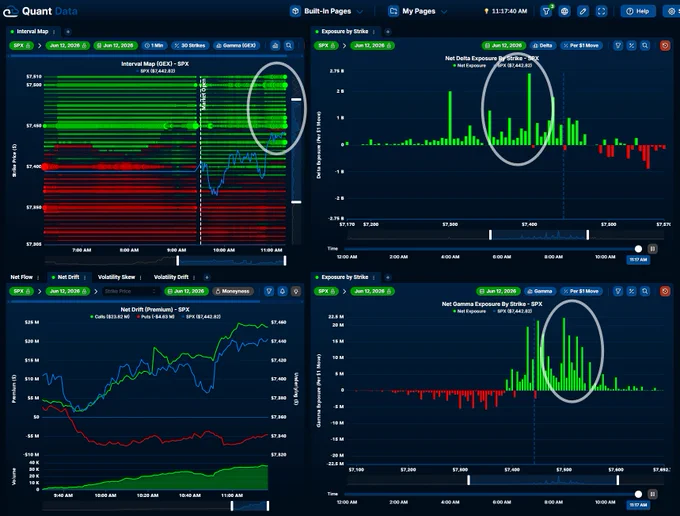680x516 pixels.
Task: Click red reset icon in Gamma Exposure panel
Action: pos(665,291)
